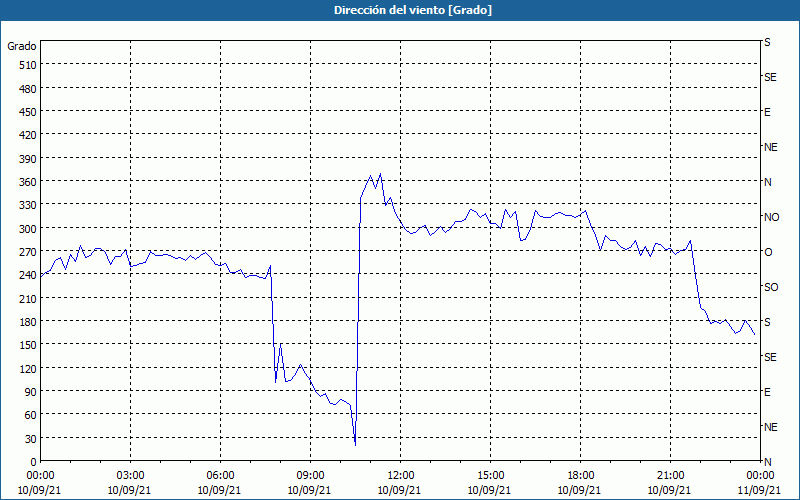Select the '450' y-axis value
The image size is (800, 500).
point(28,112)
